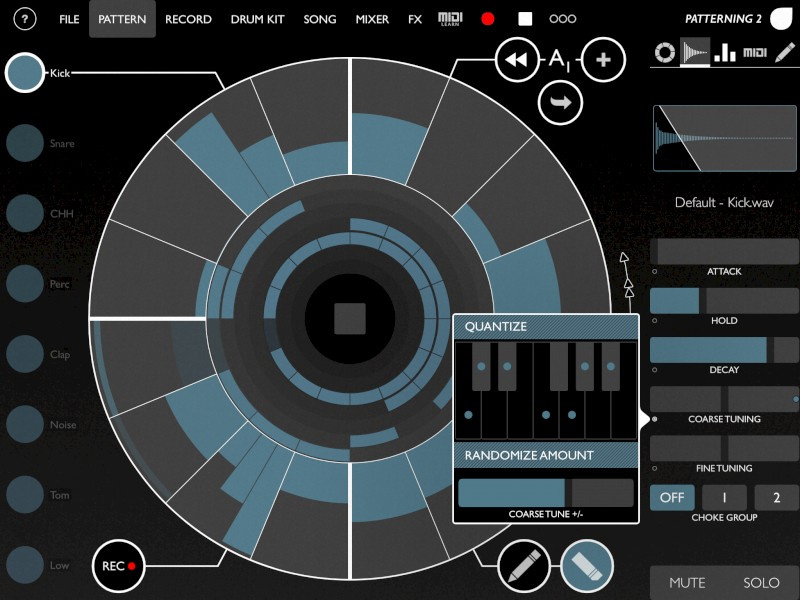The image size is (800, 600).
Task: Open the MIDI settings tab
Action: [755, 52]
